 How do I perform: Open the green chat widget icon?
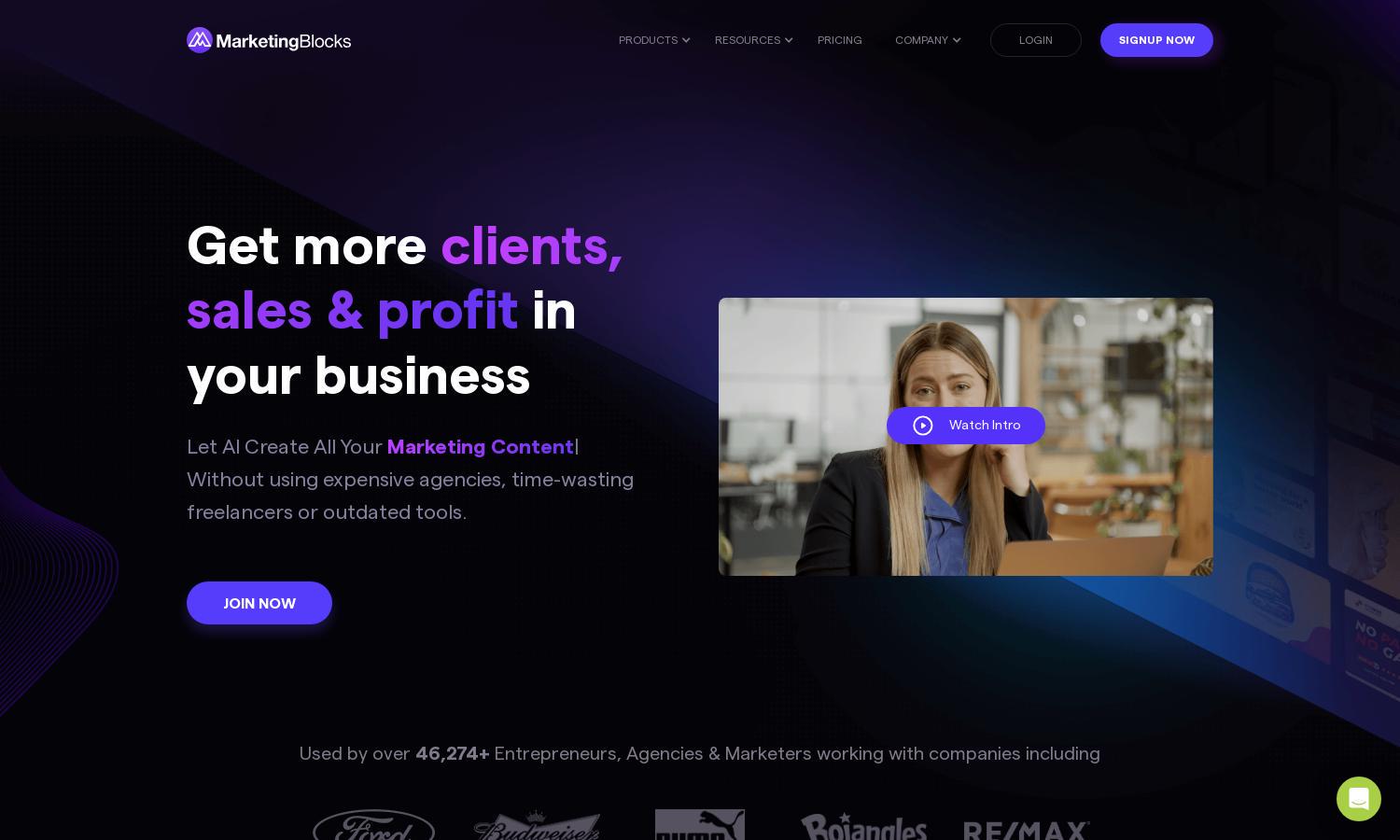click(1359, 799)
